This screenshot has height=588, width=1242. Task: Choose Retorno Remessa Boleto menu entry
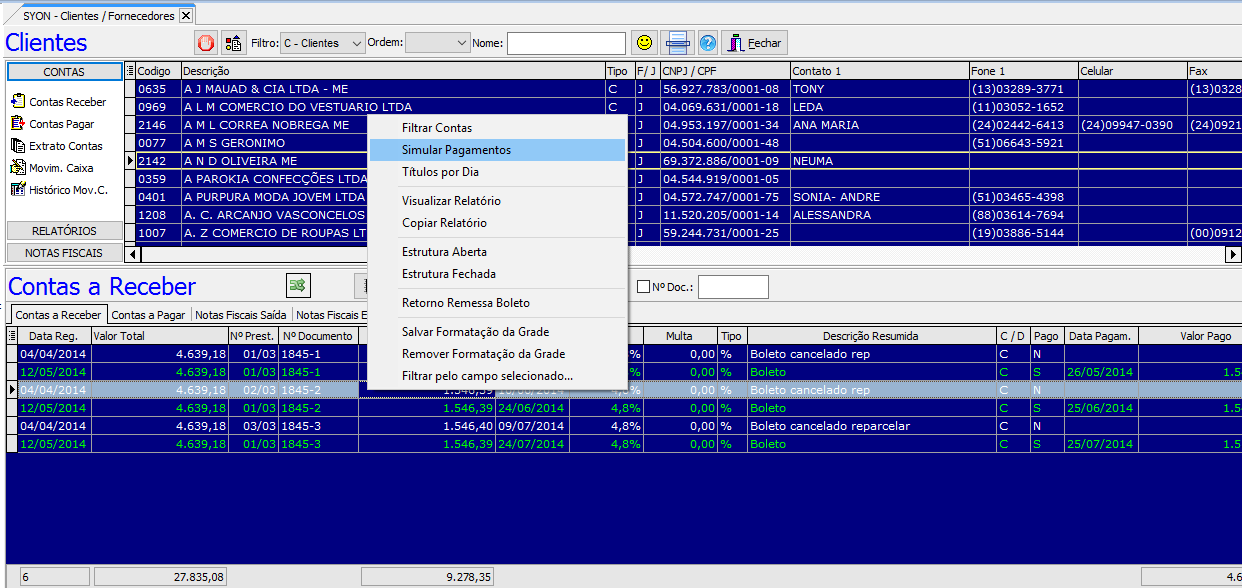[x=465, y=303]
